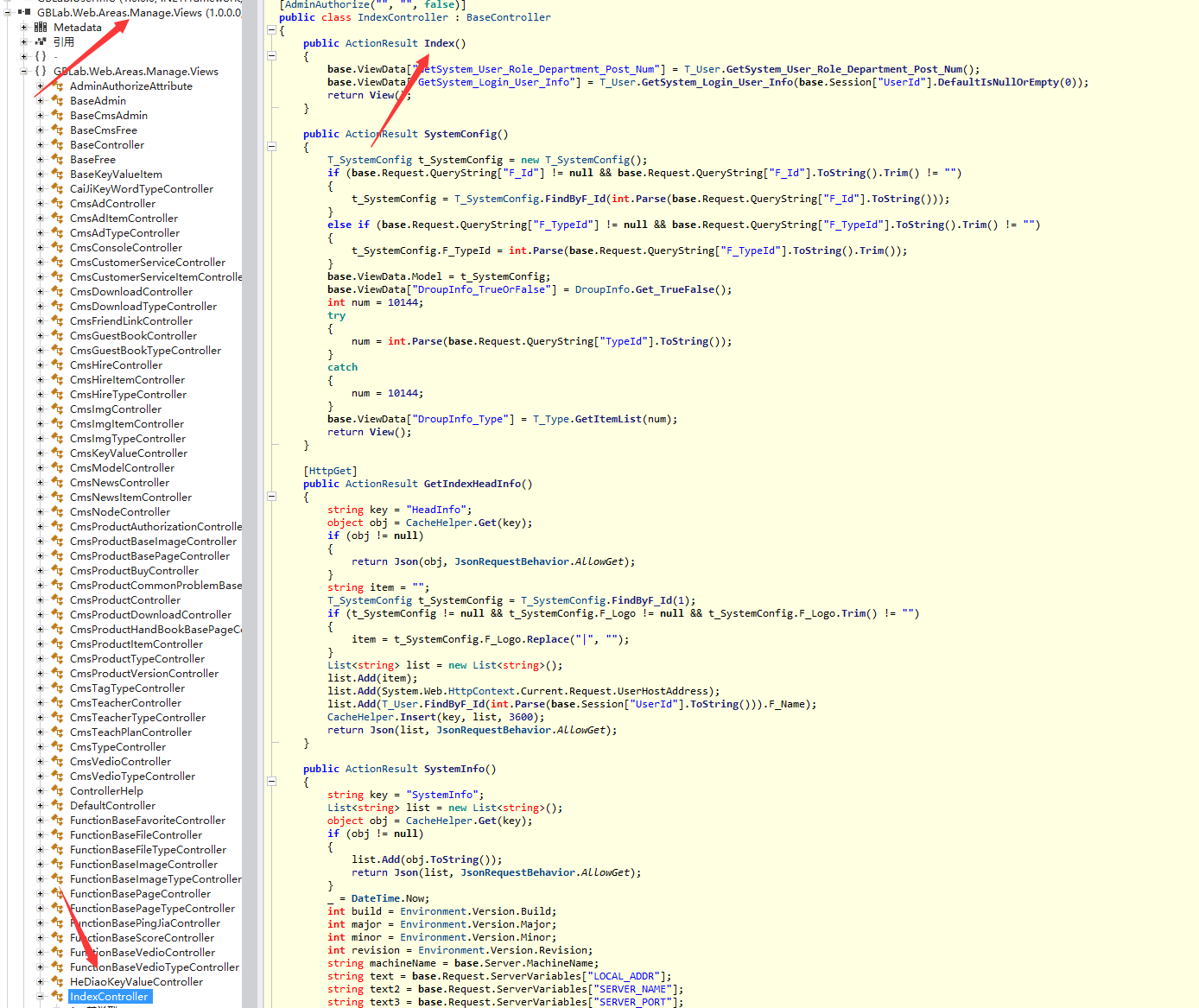
Task: Click the Metadata table icon
Action: 41,28
